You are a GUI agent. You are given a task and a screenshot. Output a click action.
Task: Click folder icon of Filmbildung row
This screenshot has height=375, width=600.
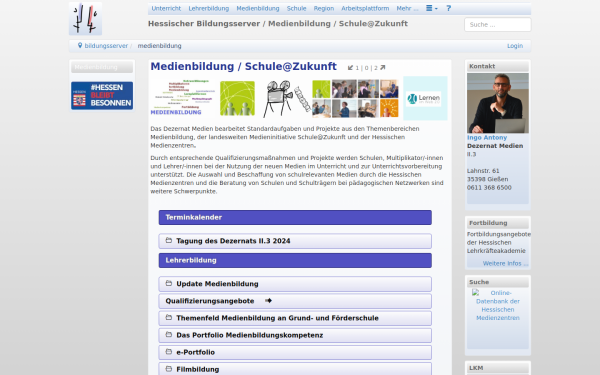(x=169, y=369)
